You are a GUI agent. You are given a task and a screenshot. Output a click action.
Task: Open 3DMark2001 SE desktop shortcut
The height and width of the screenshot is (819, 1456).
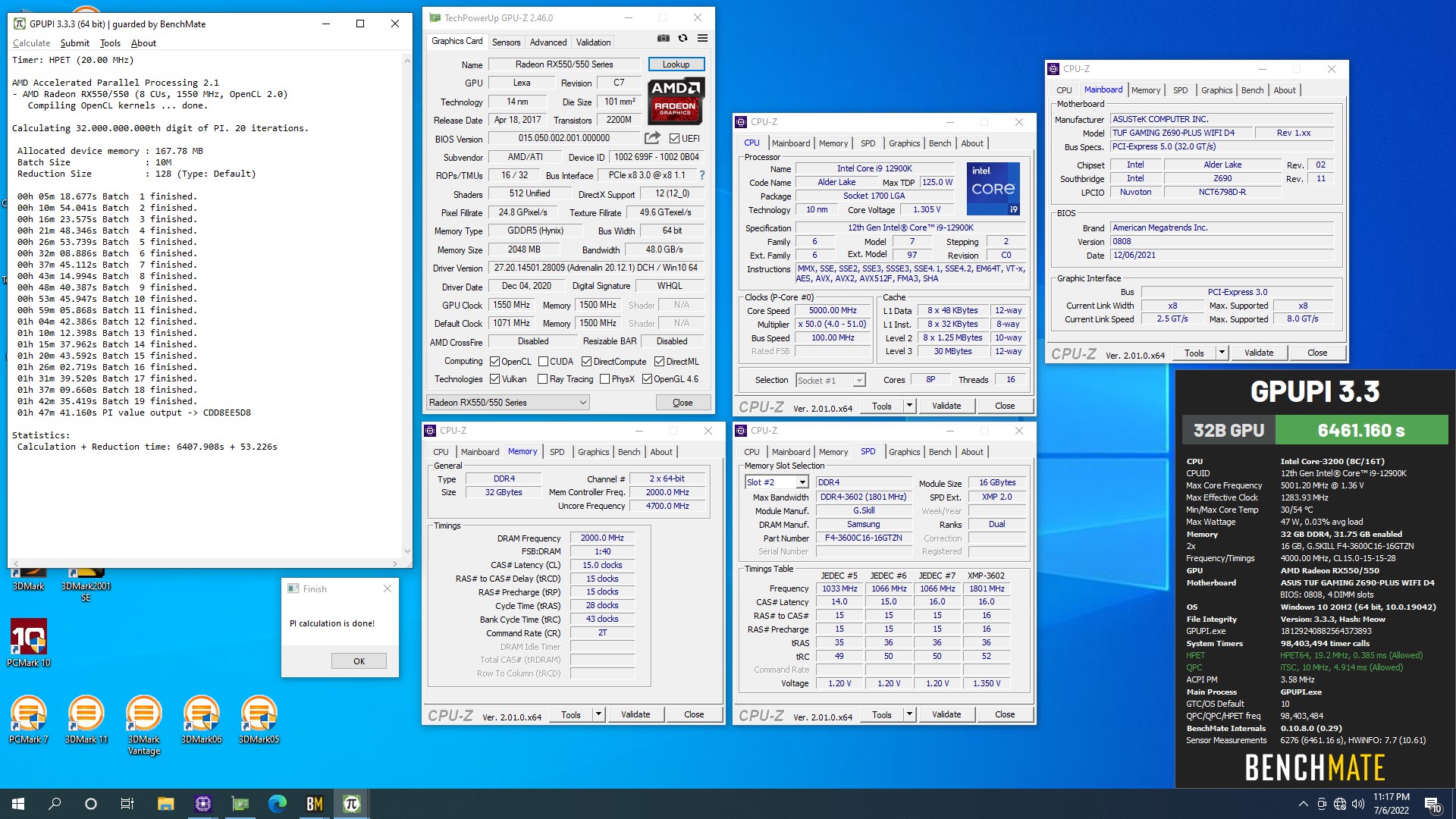tap(86, 585)
